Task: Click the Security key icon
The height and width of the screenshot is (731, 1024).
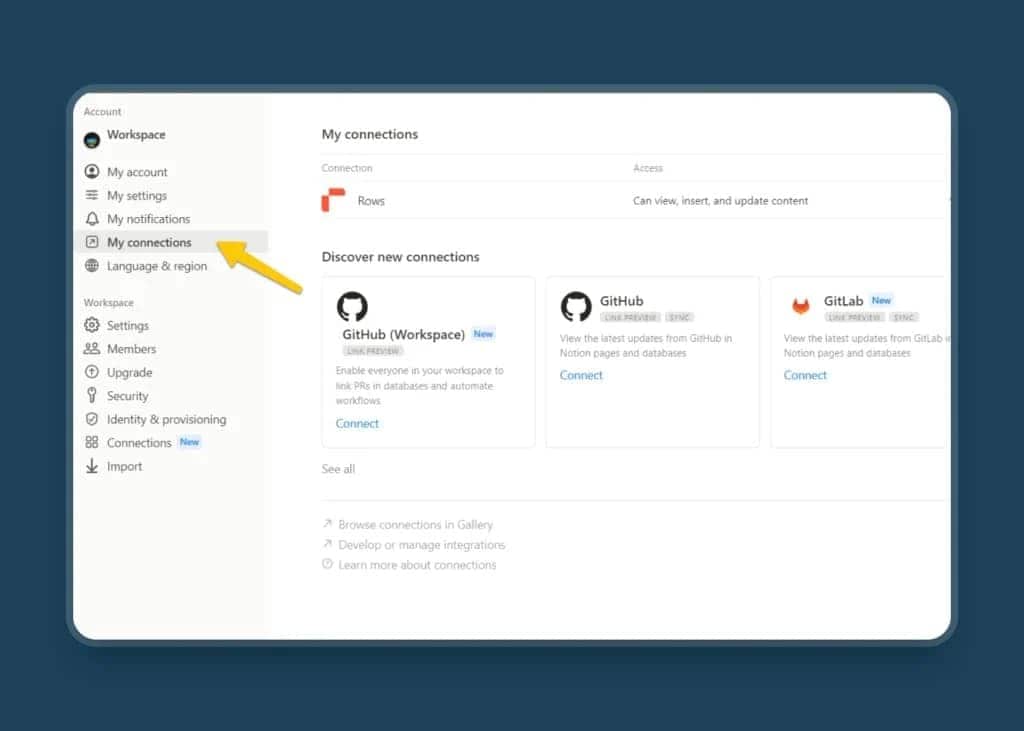Action: [x=92, y=396]
